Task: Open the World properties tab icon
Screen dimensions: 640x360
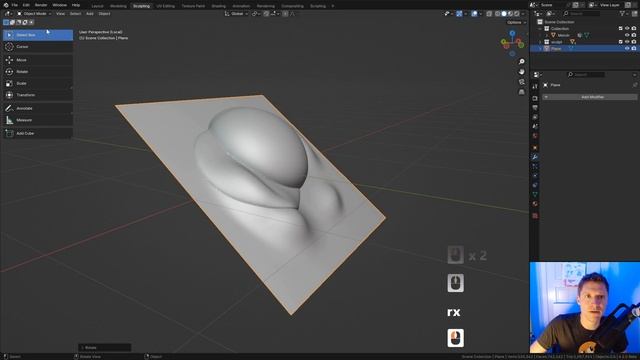Action: (535, 136)
